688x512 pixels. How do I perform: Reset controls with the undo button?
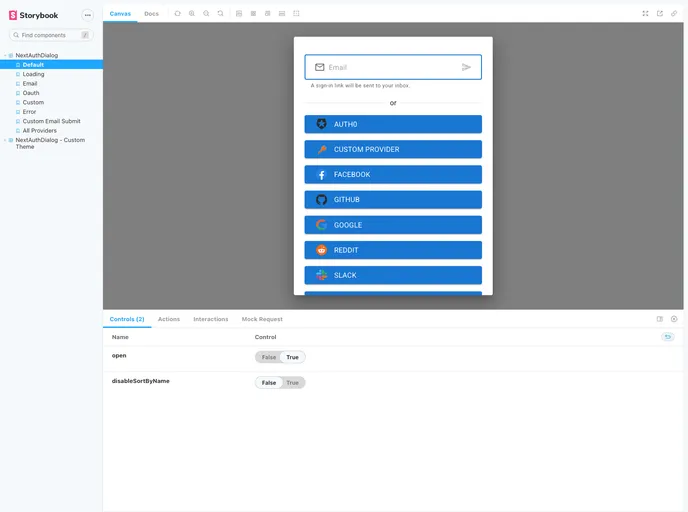(x=668, y=337)
